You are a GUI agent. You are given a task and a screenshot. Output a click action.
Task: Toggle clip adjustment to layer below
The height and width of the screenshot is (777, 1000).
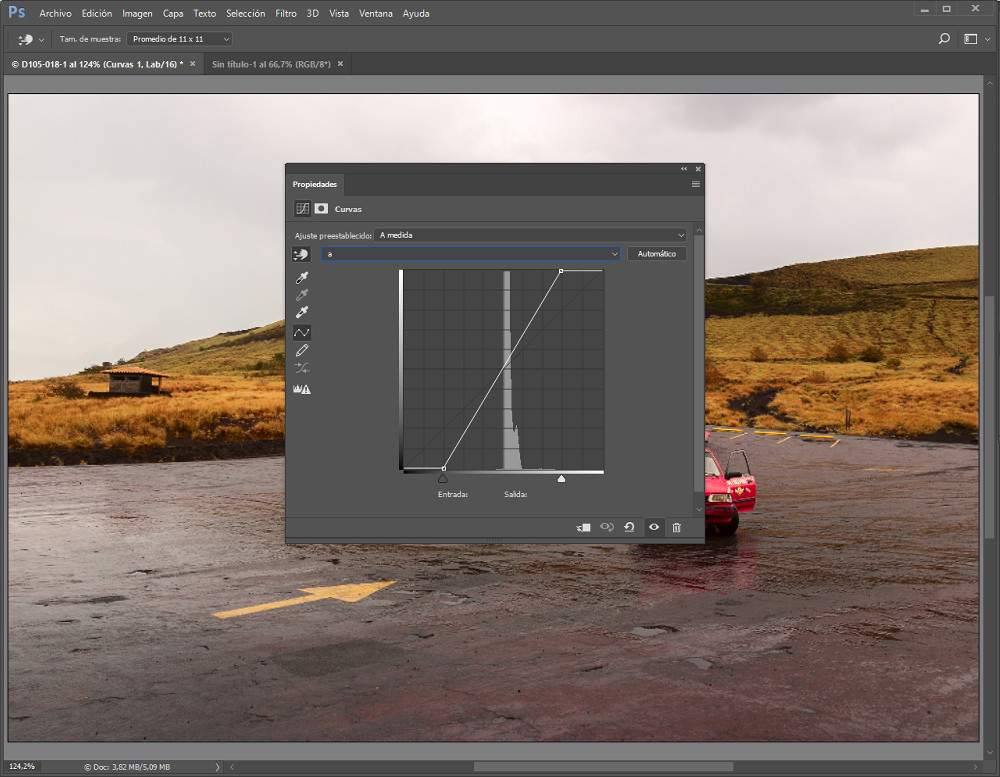coord(584,527)
